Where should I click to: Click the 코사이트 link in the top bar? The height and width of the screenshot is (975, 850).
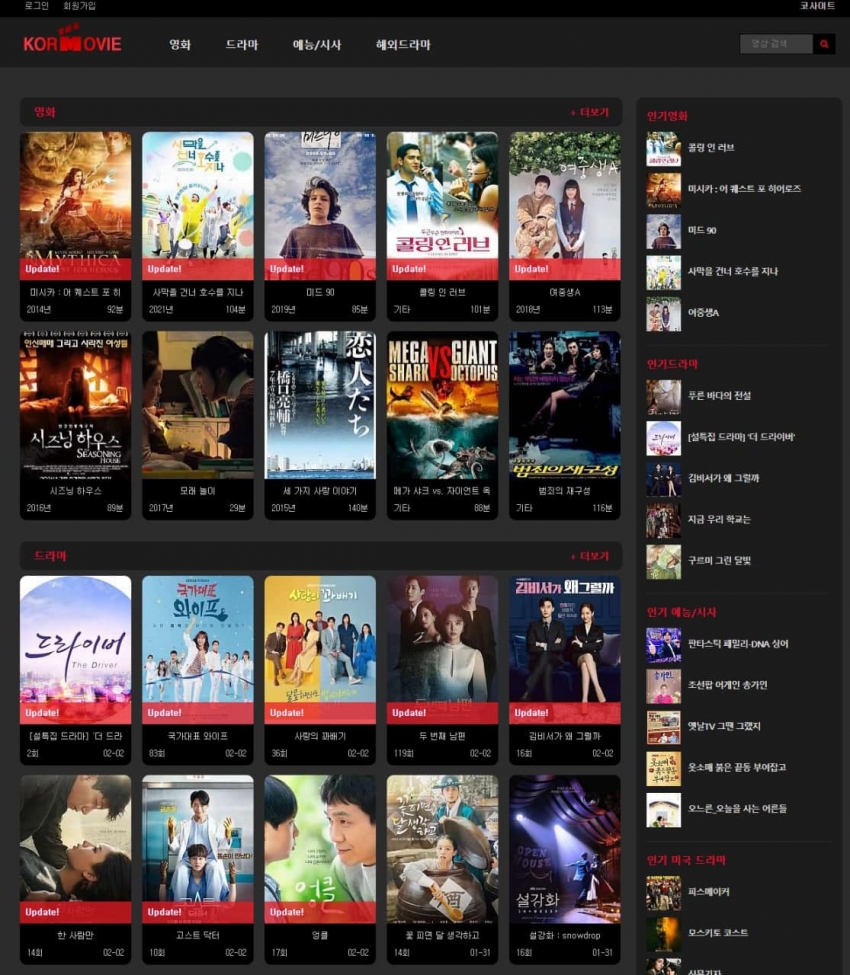[x=817, y=6]
